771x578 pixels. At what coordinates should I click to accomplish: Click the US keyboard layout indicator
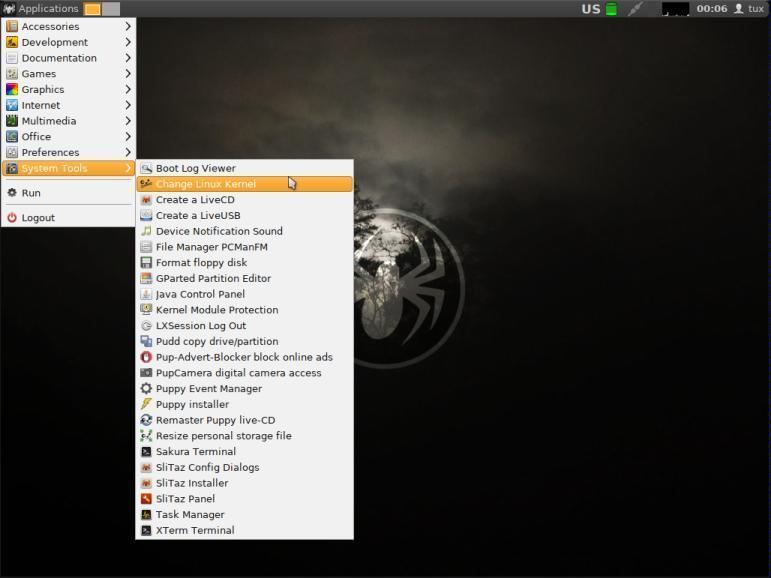(591, 9)
